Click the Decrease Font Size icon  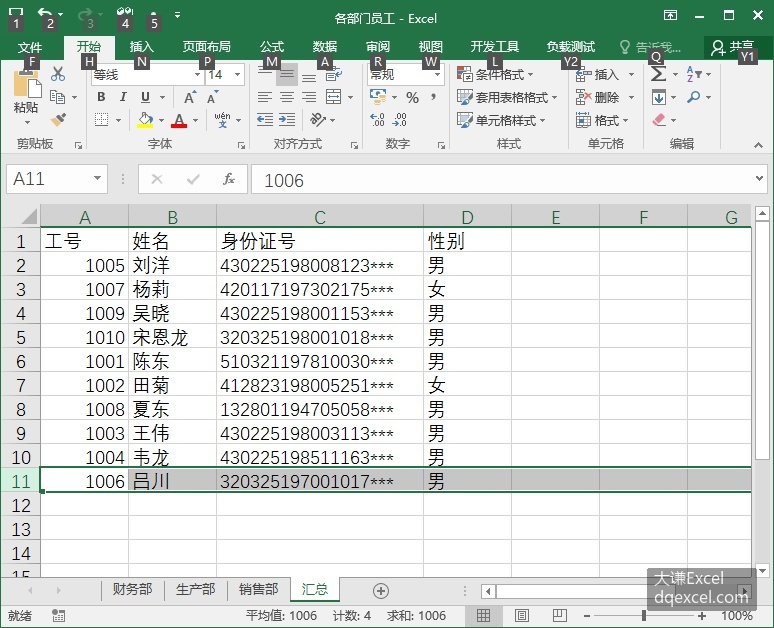click(x=212, y=97)
